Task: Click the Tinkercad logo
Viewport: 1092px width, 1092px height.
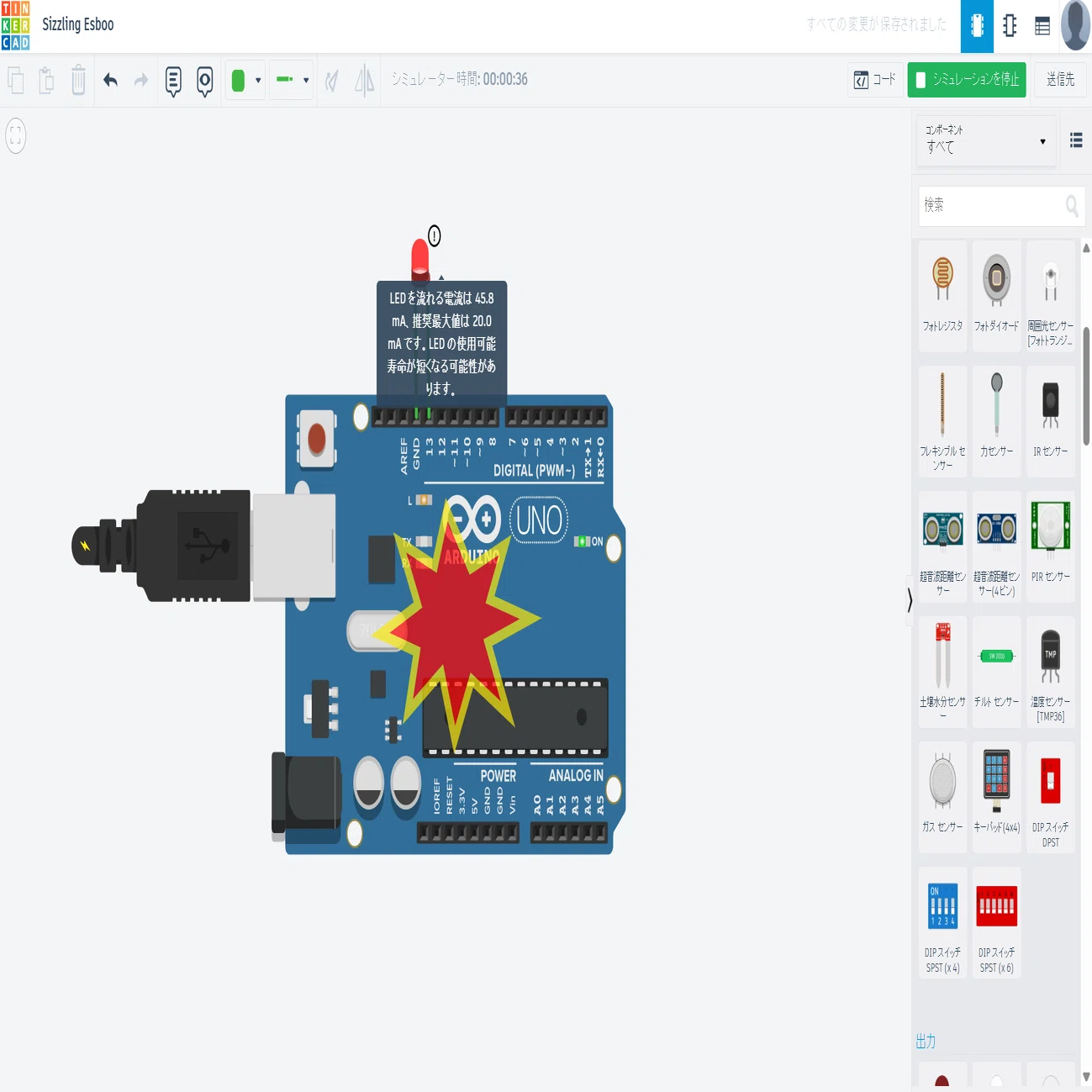Action: pos(15,25)
